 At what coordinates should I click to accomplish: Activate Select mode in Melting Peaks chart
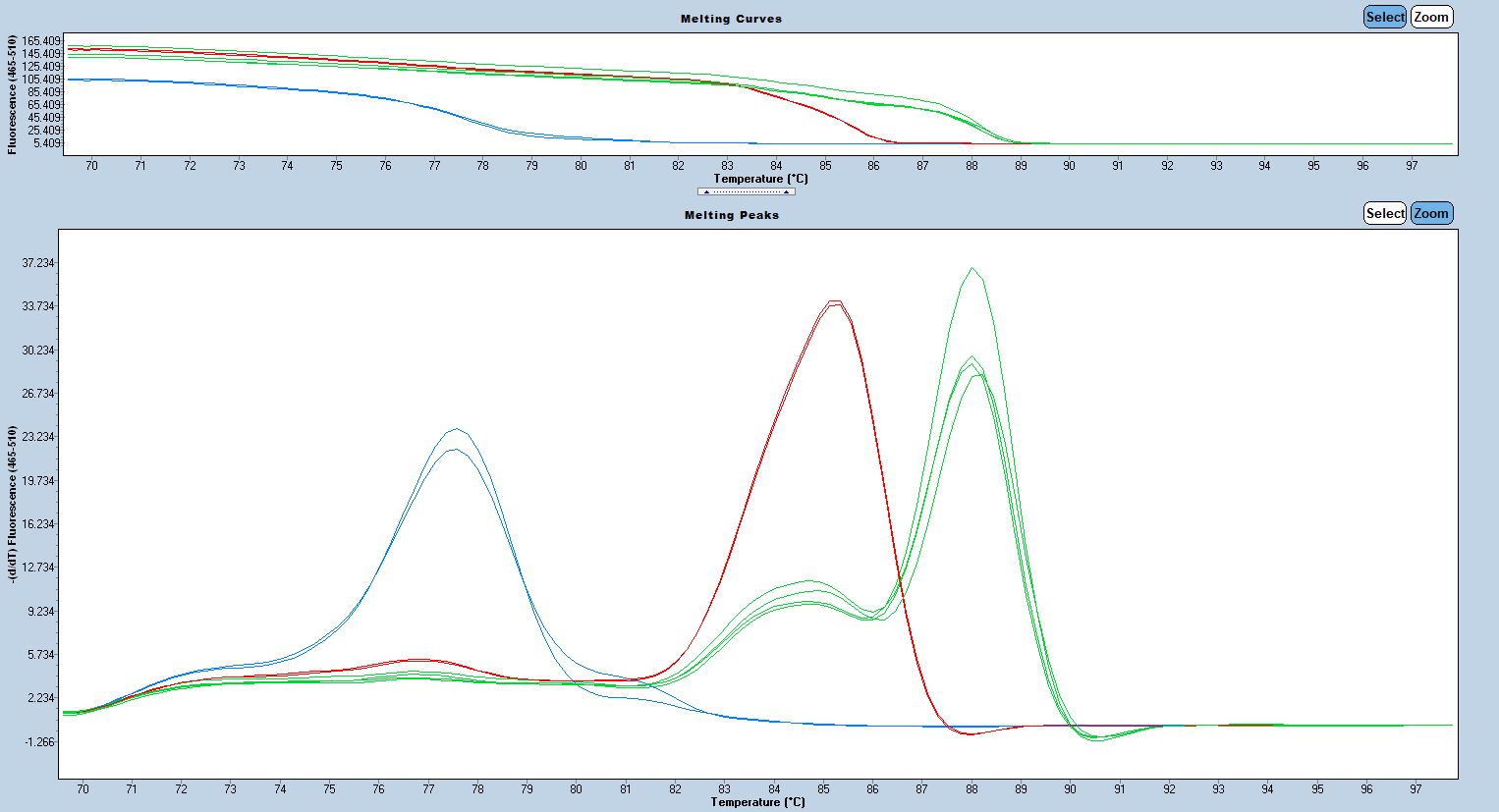[x=1385, y=213]
